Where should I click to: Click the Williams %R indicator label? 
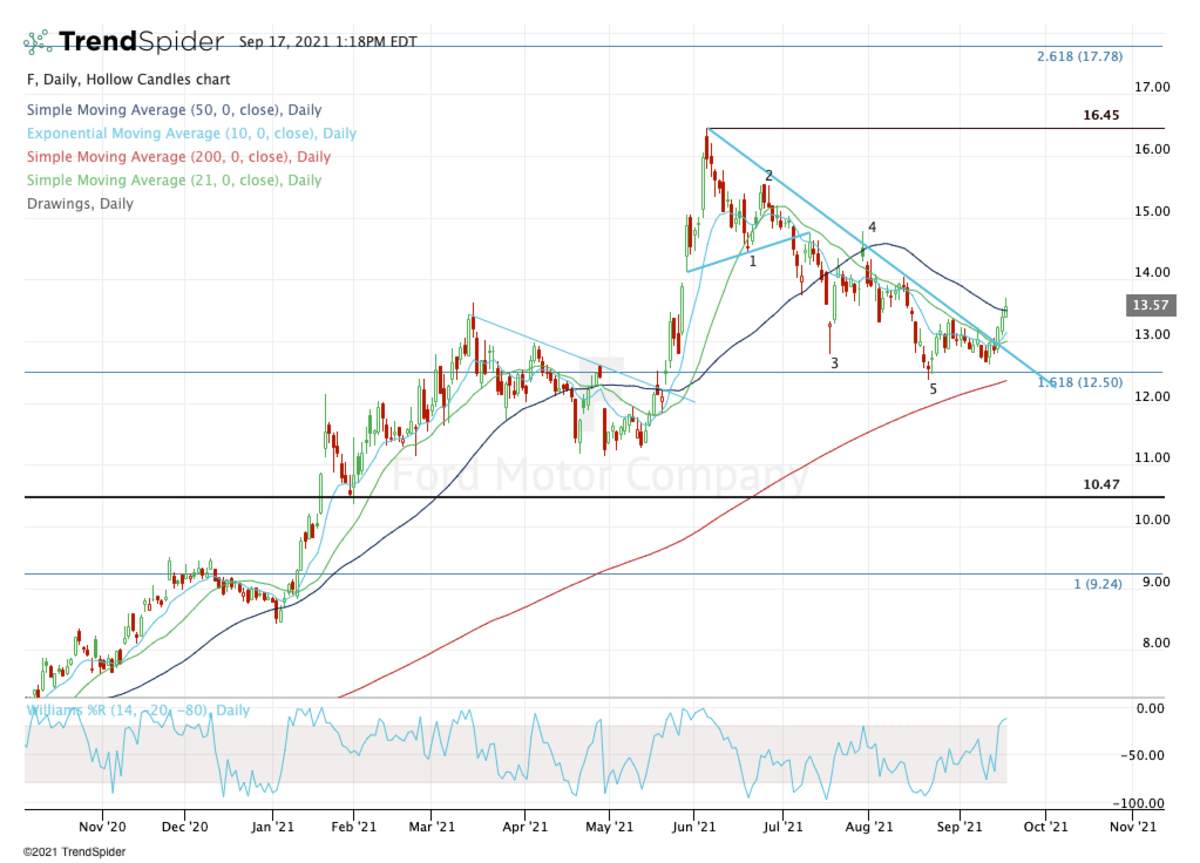pyautogui.click(x=137, y=711)
